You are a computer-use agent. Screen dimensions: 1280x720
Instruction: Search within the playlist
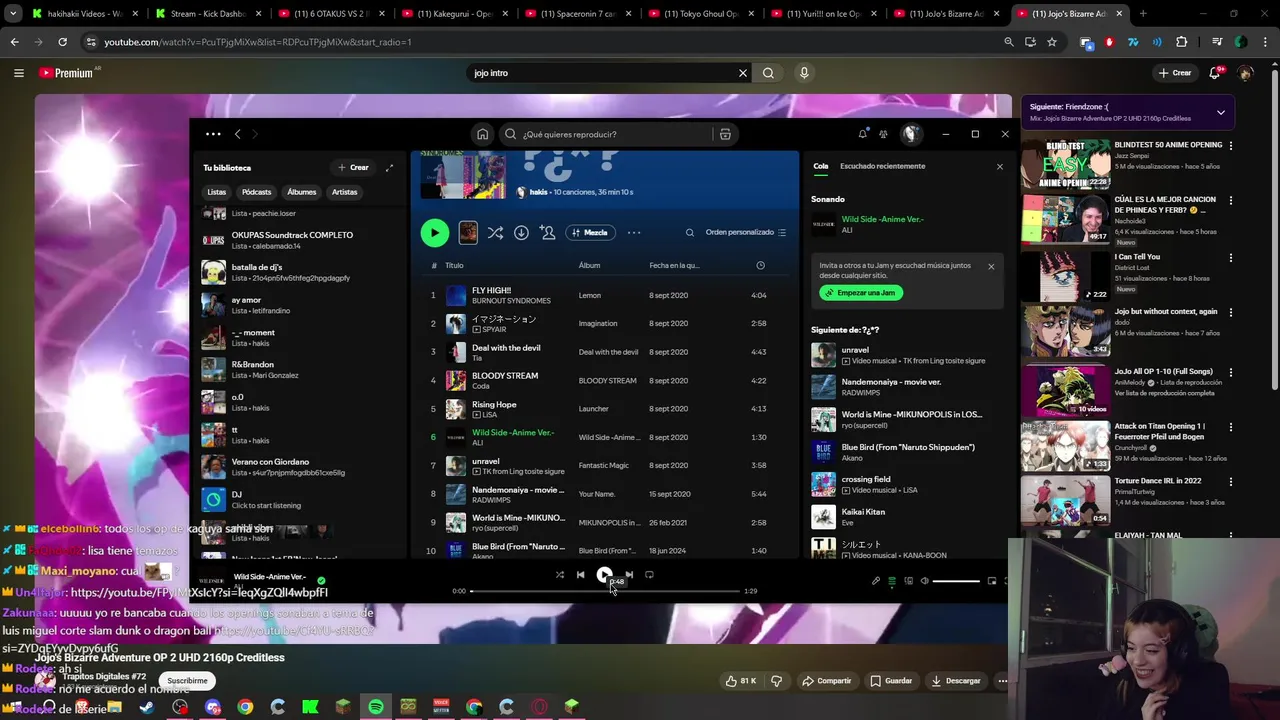pos(689,232)
